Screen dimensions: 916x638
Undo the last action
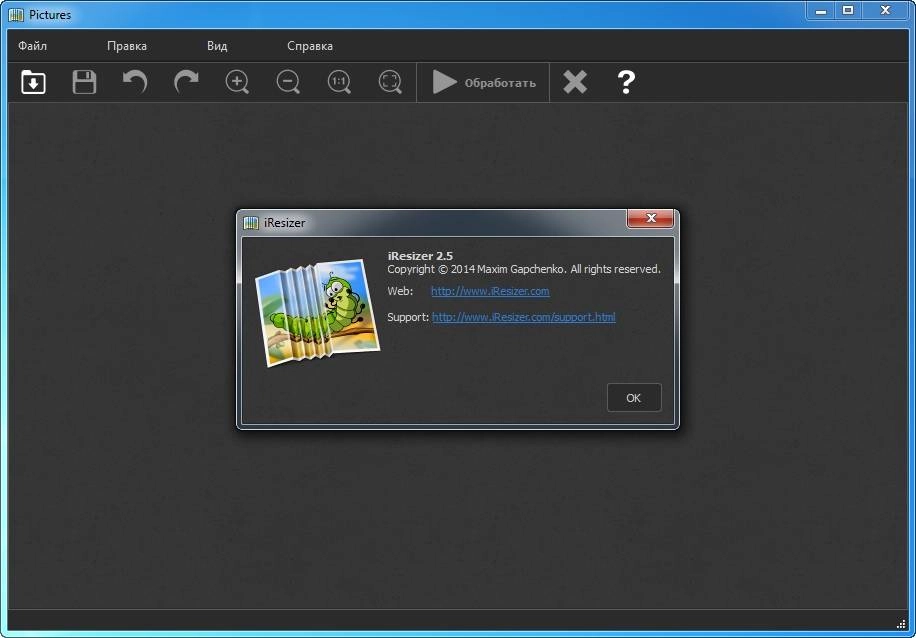click(135, 82)
